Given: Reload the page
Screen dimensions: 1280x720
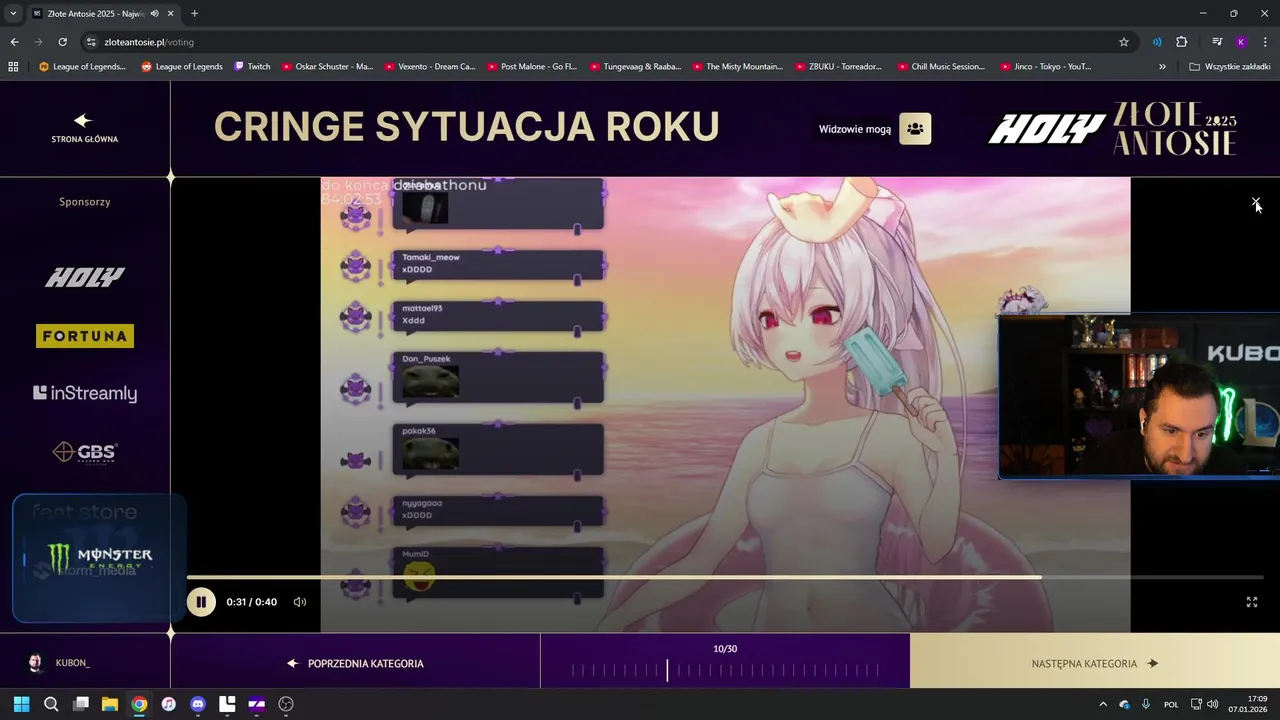Looking at the screenshot, I should point(62,42).
